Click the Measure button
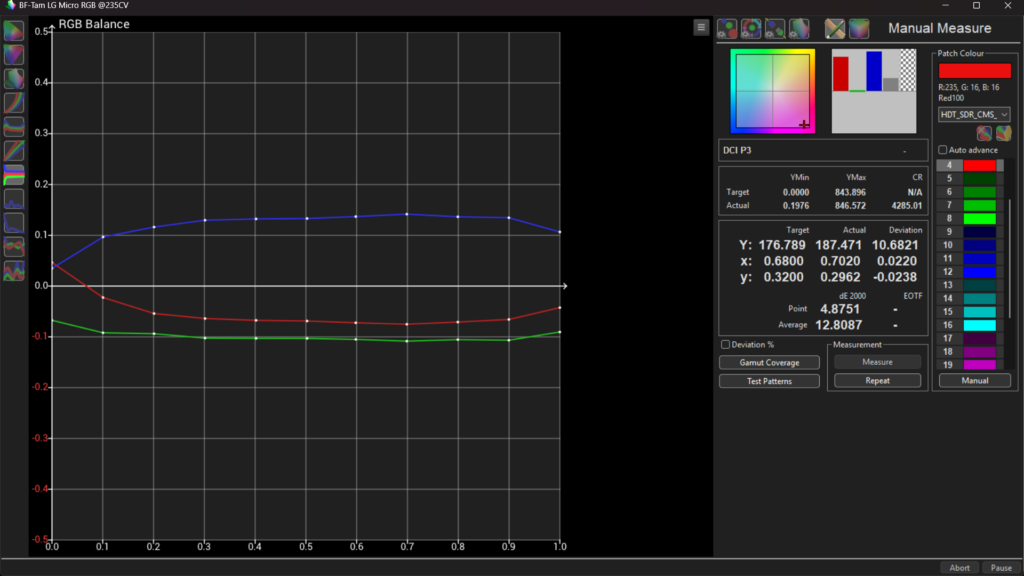The width and height of the screenshot is (1024, 576). pyautogui.click(x=877, y=362)
